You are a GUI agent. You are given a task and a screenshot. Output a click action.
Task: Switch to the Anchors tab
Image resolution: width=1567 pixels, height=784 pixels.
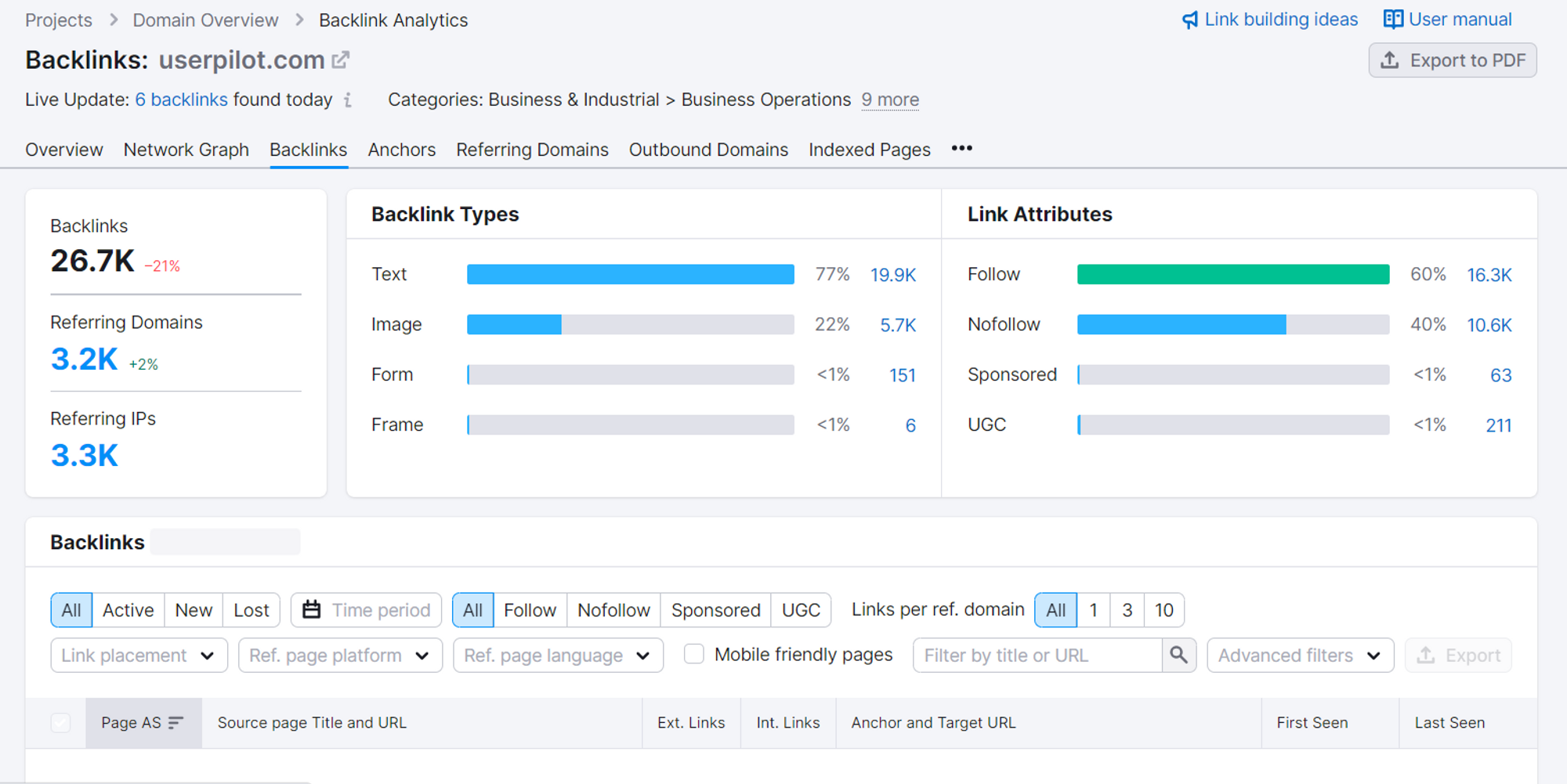point(402,150)
